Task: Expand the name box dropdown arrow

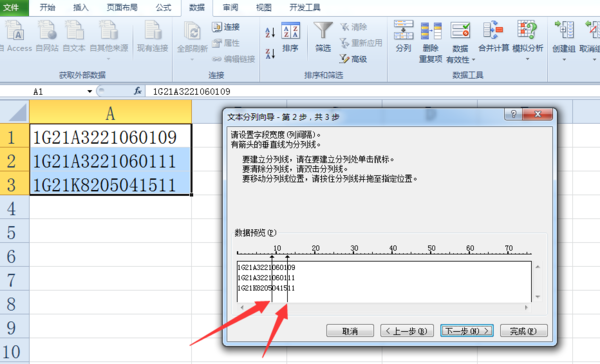Action: click(x=90, y=91)
